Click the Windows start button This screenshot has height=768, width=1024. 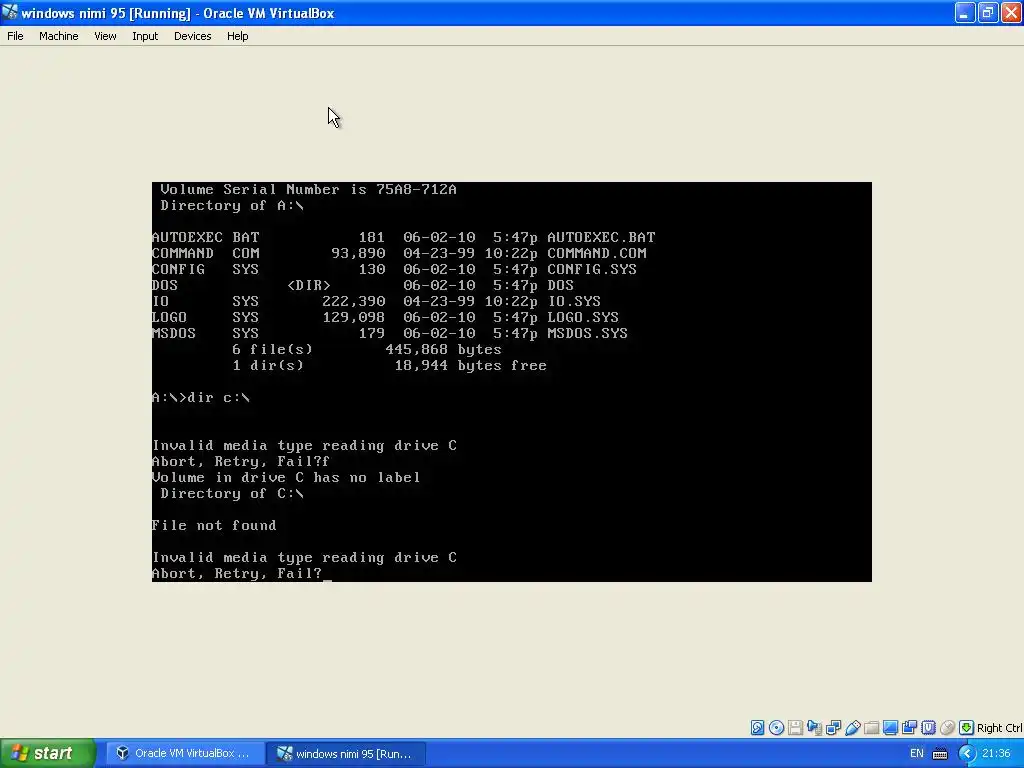(x=48, y=753)
